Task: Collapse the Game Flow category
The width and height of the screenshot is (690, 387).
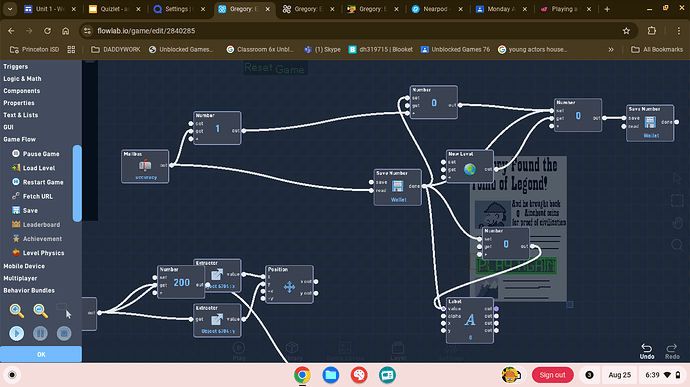Action: (20, 139)
